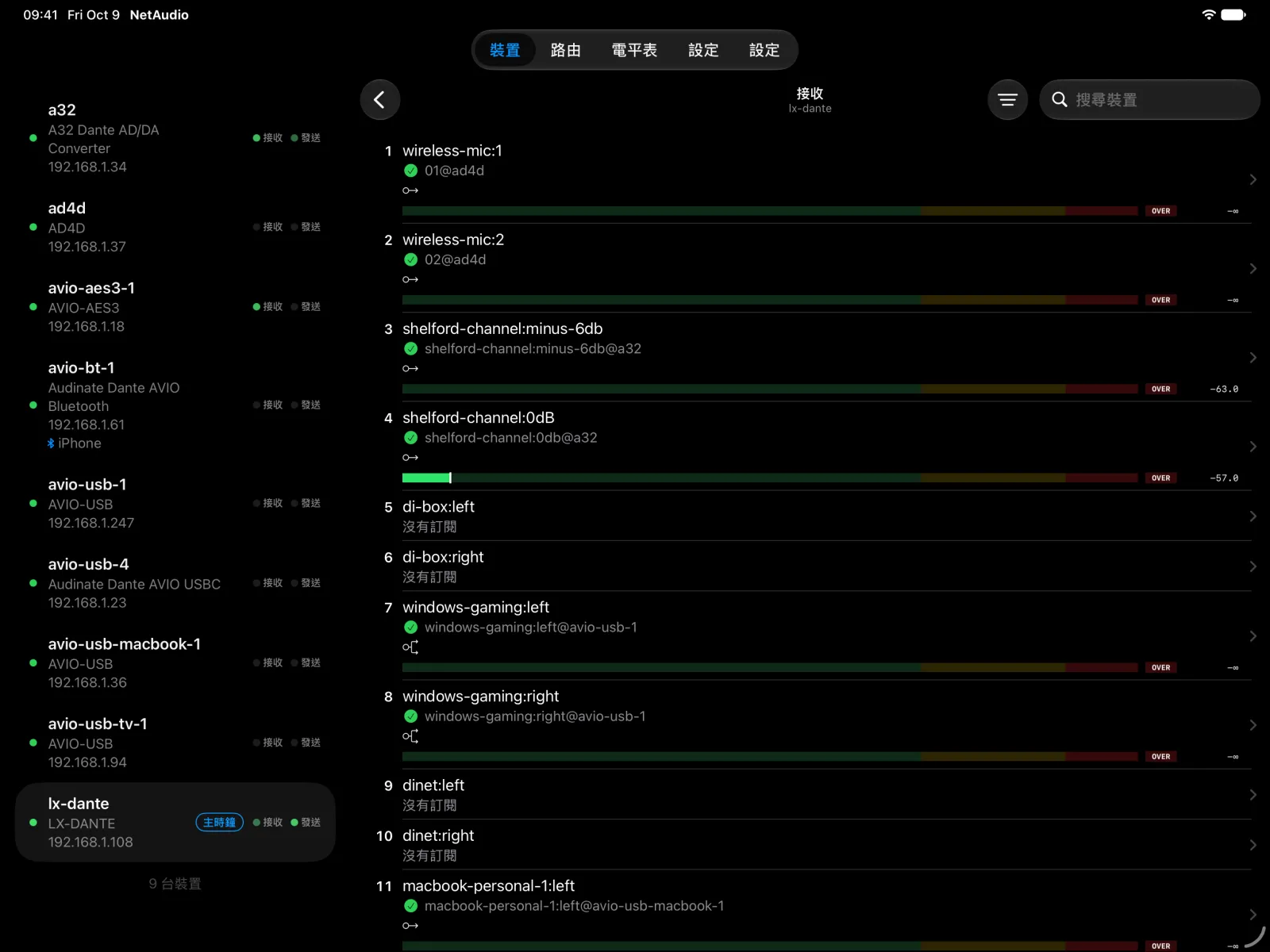This screenshot has height=952, width=1270.
Task: Click green check beside 01@ad4d subscription
Action: pos(411,171)
